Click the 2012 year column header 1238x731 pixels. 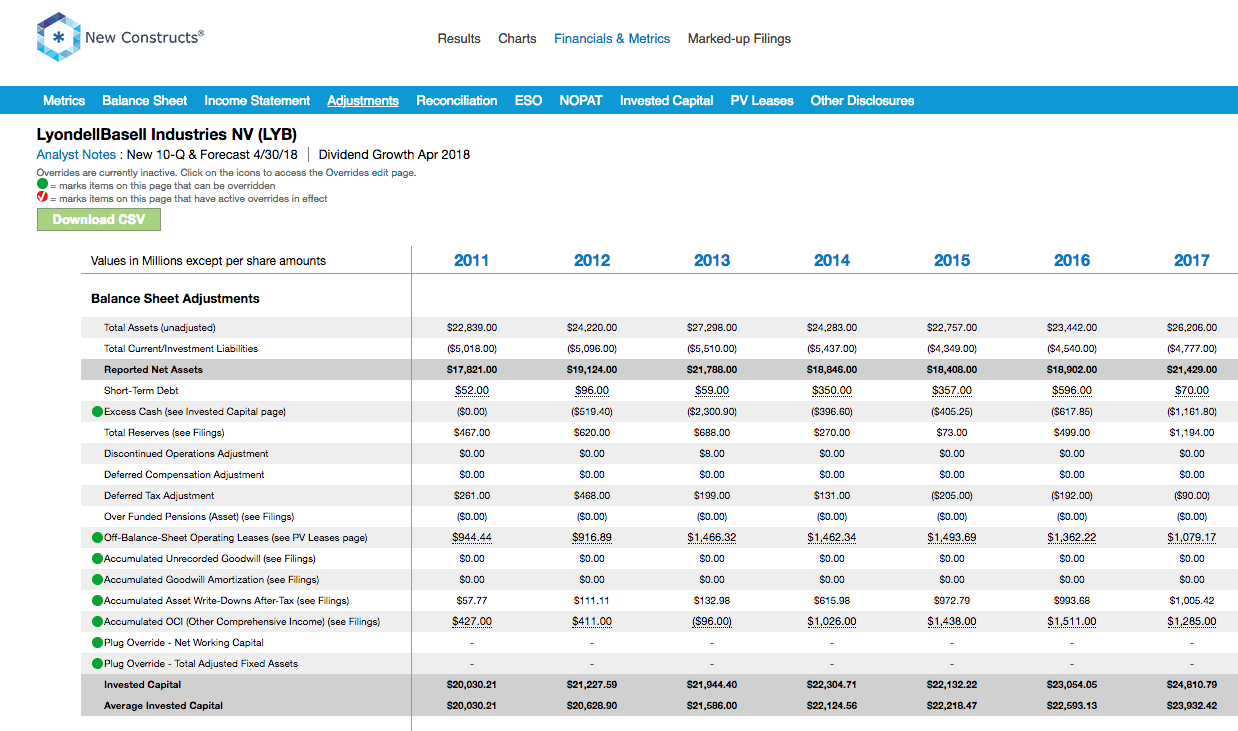click(592, 261)
